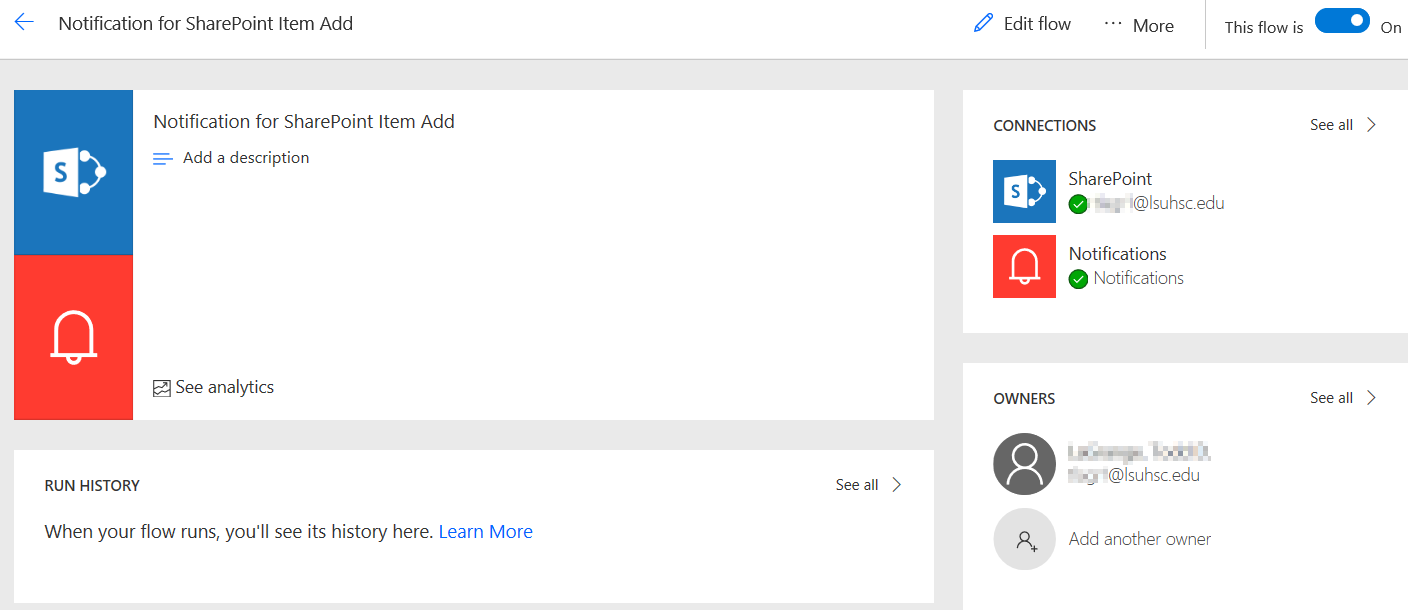Click the owner profile avatar
1408x610 pixels.
[x=1024, y=464]
